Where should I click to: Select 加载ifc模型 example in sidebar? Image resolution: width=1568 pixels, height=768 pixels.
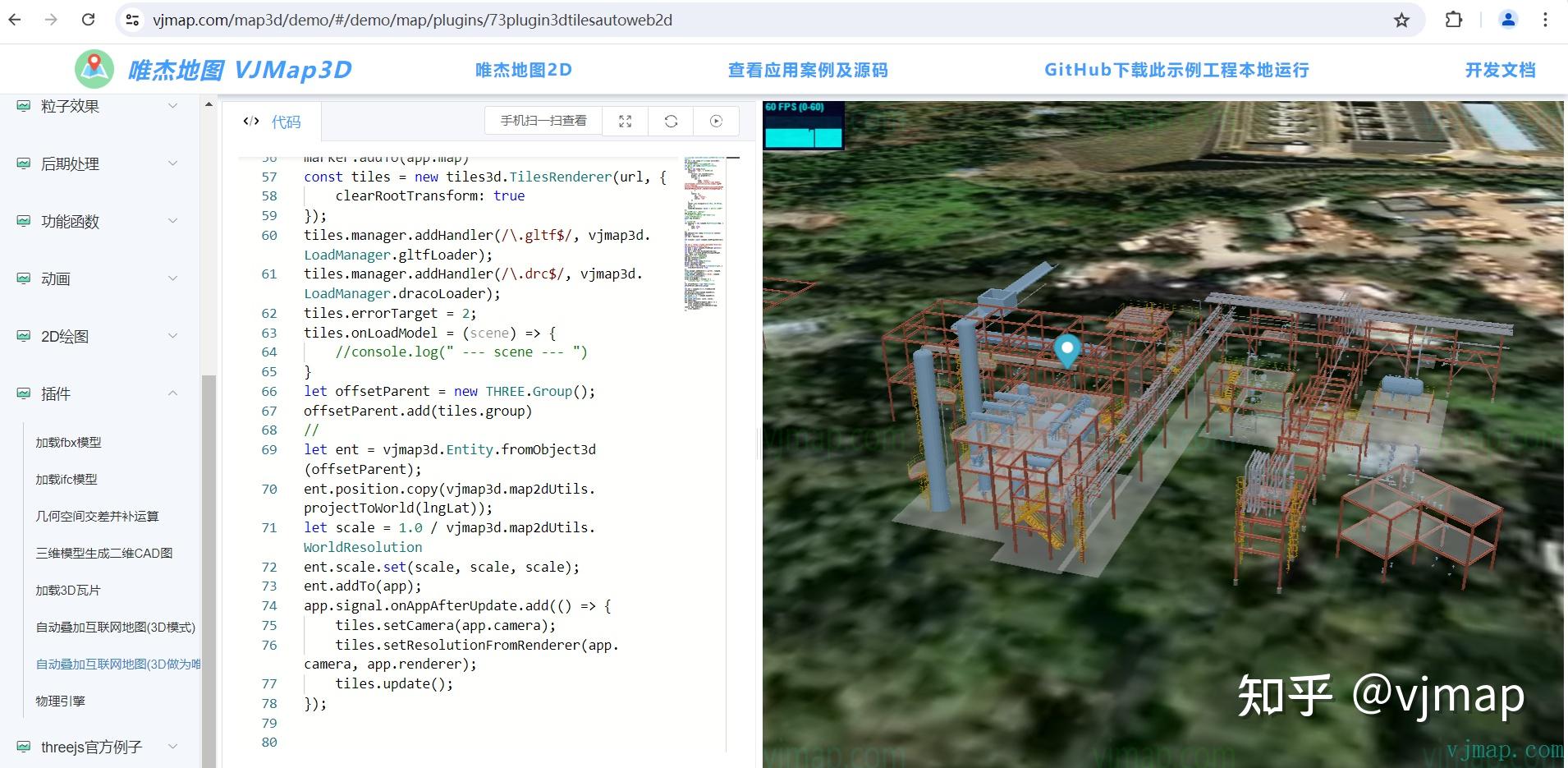66,479
